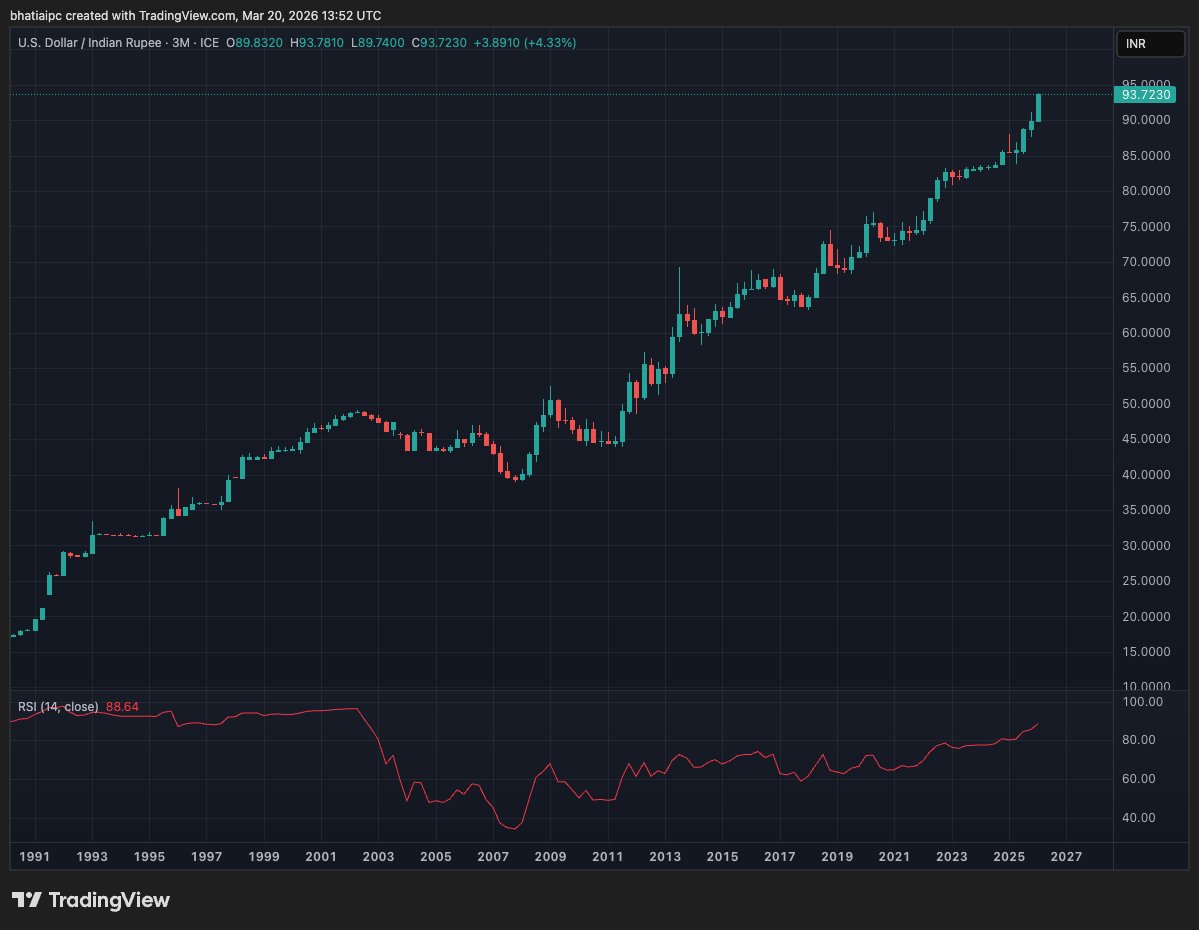The image size is (1199, 930).
Task: Click the 2027 year label on time axis
Action: tap(1067, 857)
